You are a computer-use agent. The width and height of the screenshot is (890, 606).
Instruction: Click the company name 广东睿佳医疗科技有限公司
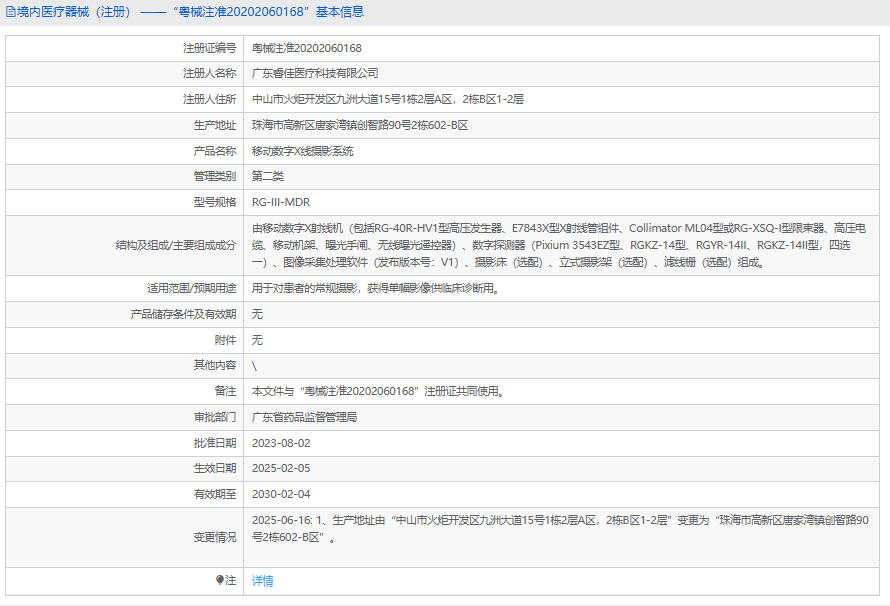(314, 74)
